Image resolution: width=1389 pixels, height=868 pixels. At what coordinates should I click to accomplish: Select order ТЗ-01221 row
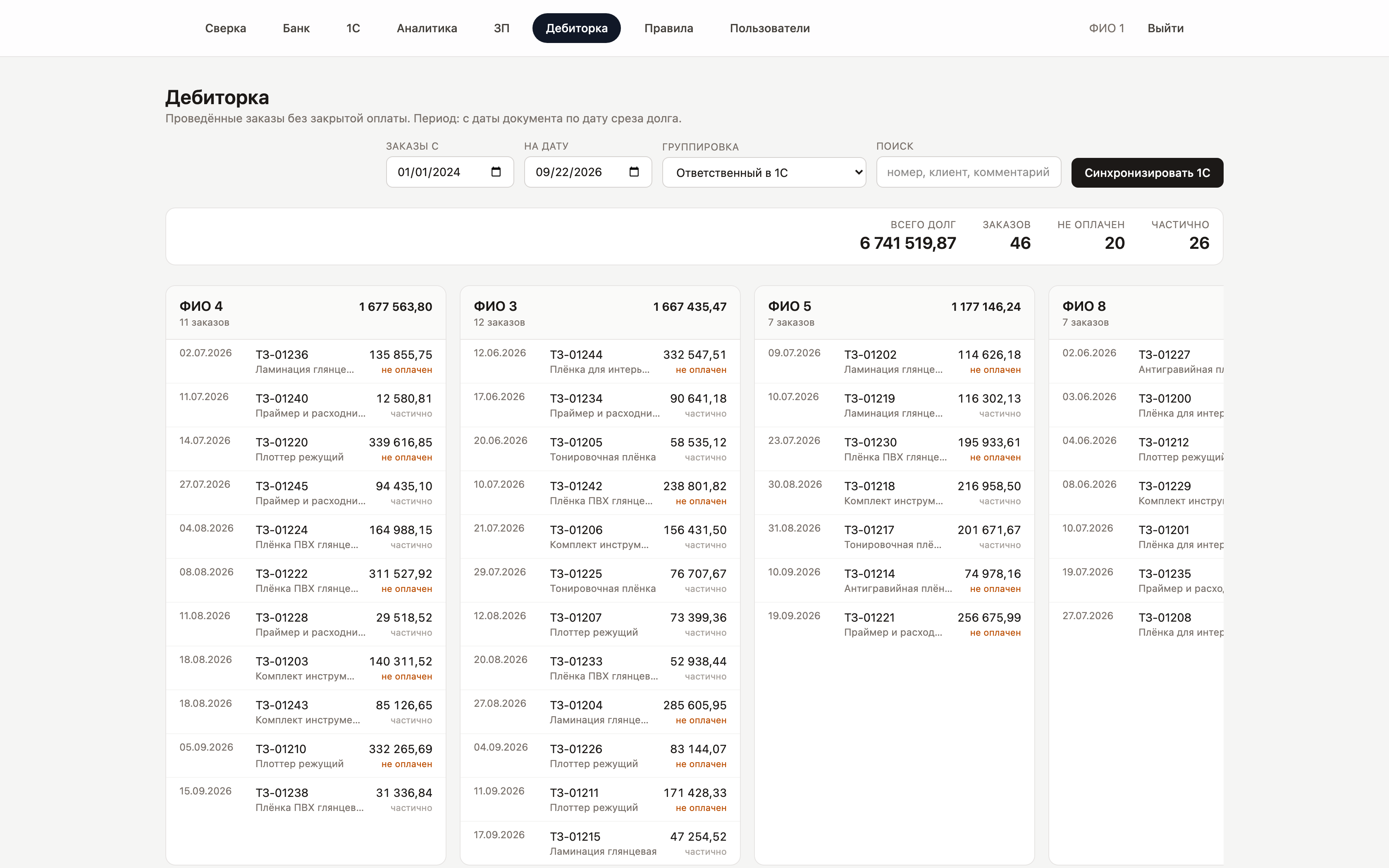[894, 624]
